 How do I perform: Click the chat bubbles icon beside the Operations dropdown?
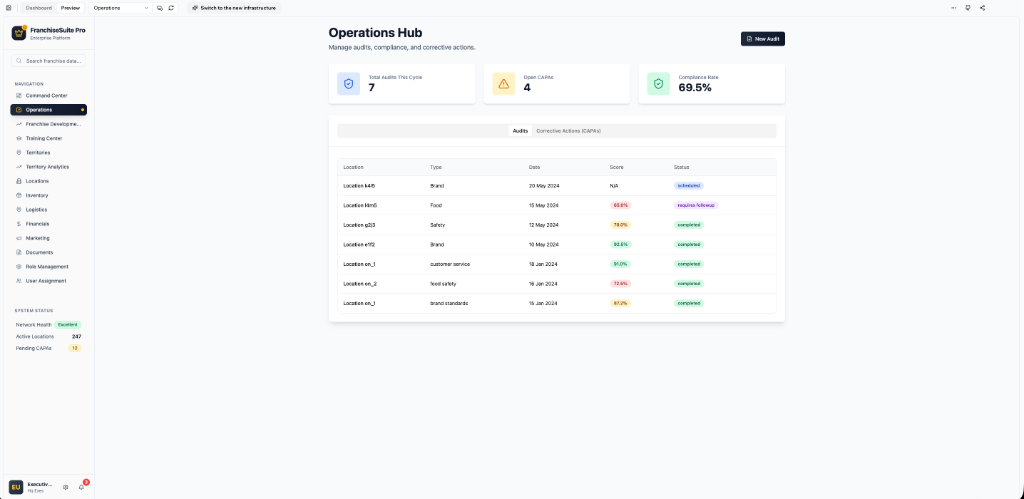pyautogui.click(x=160, y=8)
